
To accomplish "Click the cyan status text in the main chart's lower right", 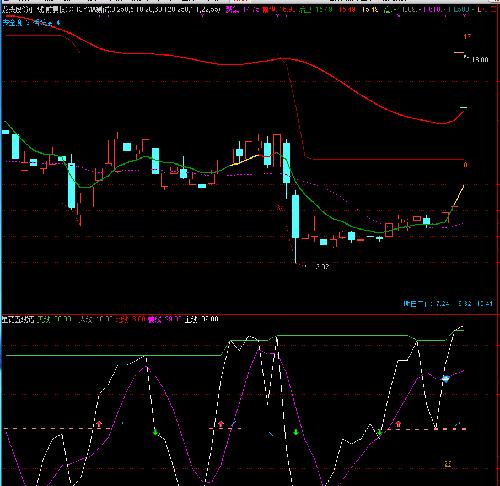I will [448, 304].
